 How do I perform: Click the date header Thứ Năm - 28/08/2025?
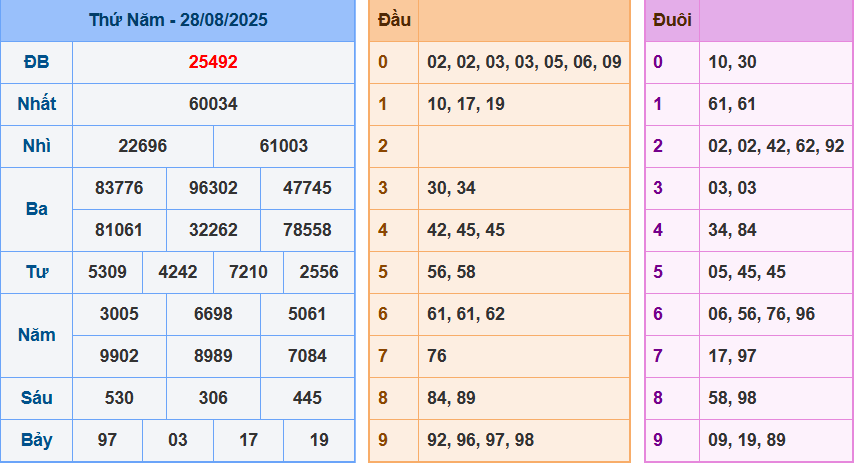[x=178, y=20]
